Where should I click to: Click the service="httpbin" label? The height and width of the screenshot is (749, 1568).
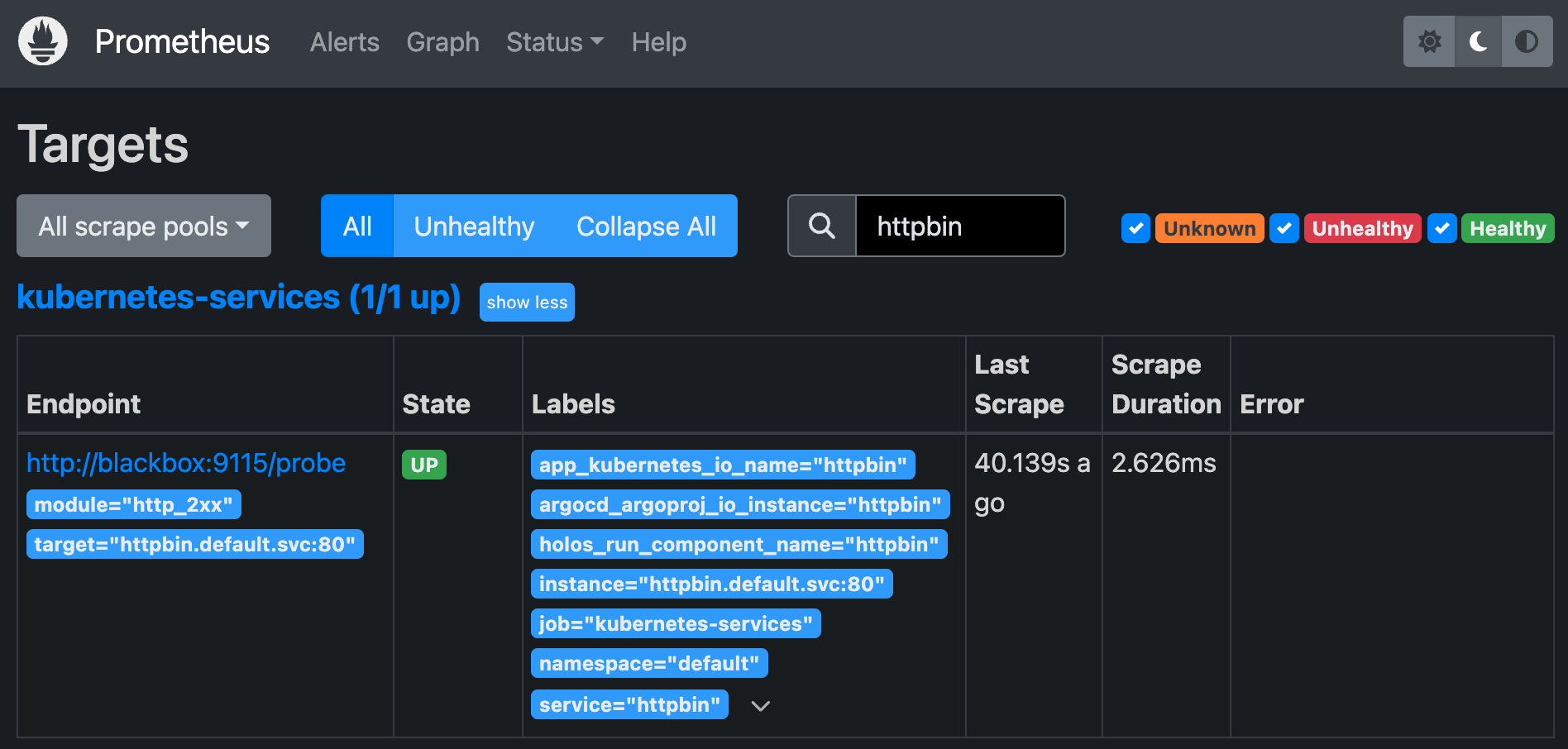coord(629,704)
